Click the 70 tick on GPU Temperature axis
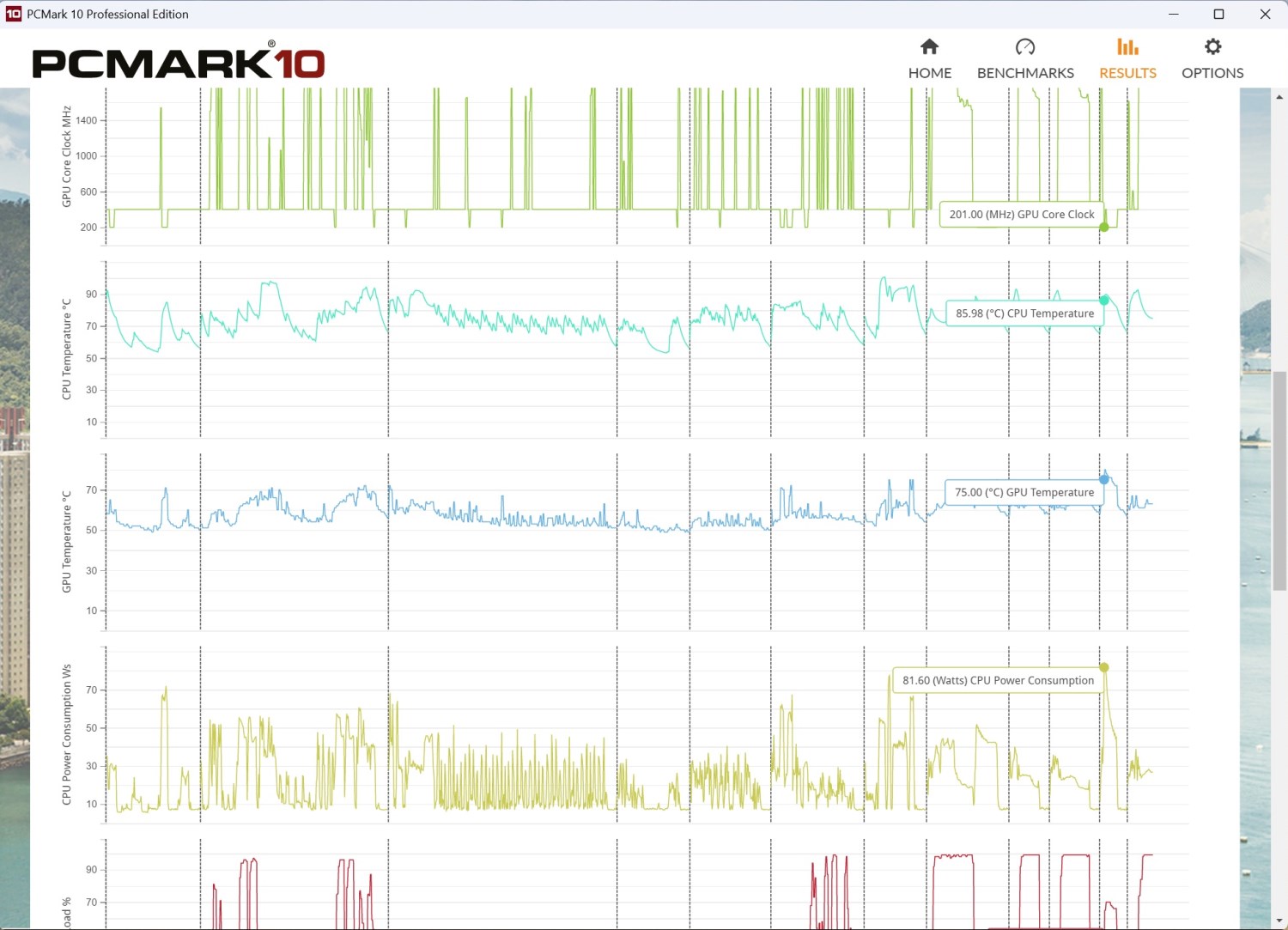The width and height of the screenshot is (1288, 930). coord(91,490)
